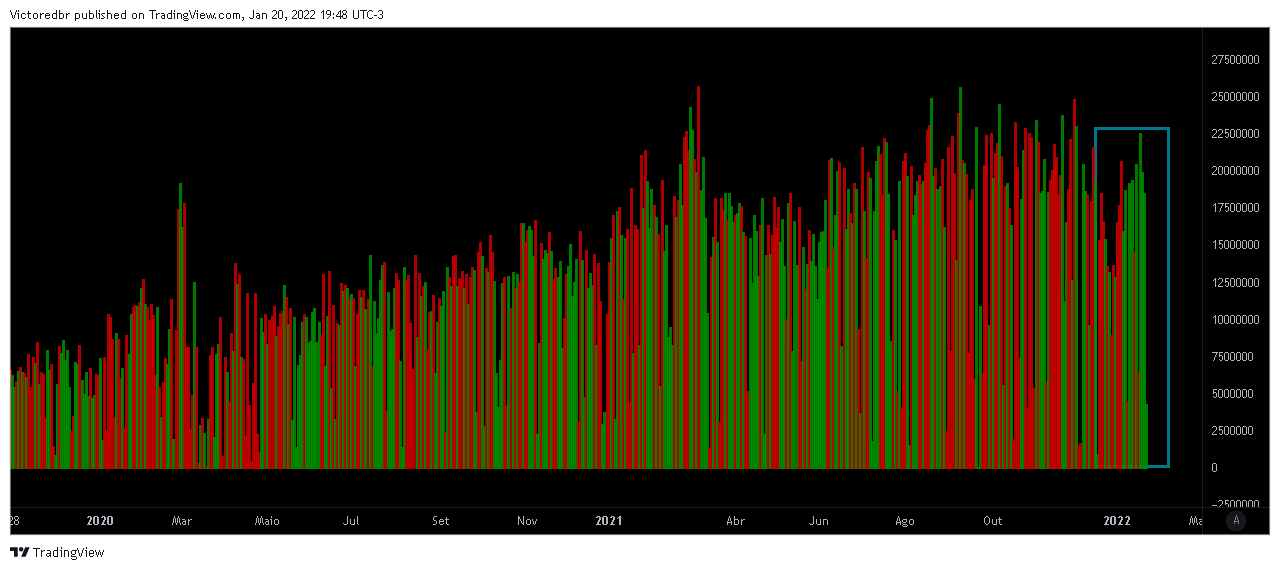Click the 2021 year label on time axis
1280x570 pixels.
tap(609, 521)
